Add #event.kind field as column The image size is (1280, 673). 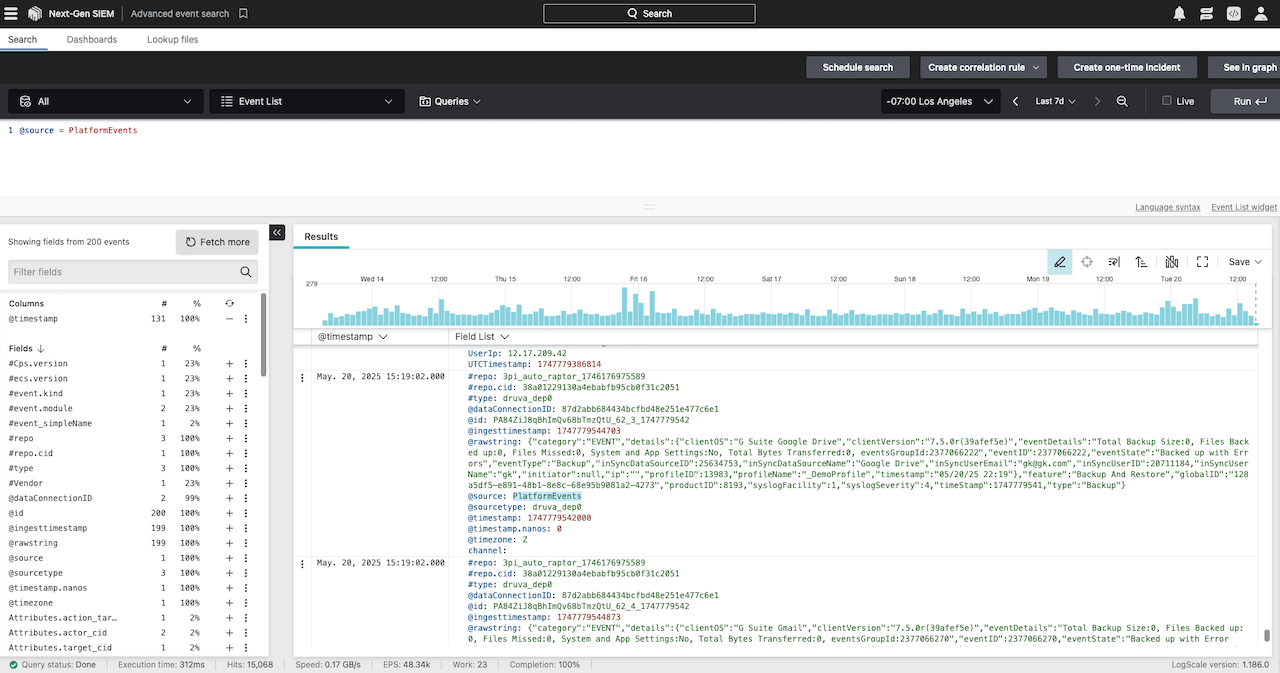tap(229, 394)
